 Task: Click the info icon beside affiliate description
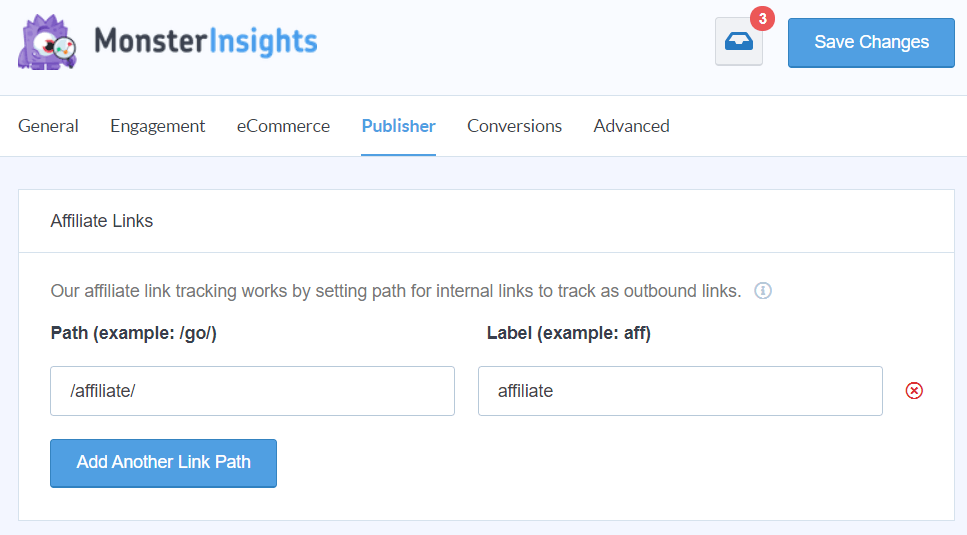[763, 291]
